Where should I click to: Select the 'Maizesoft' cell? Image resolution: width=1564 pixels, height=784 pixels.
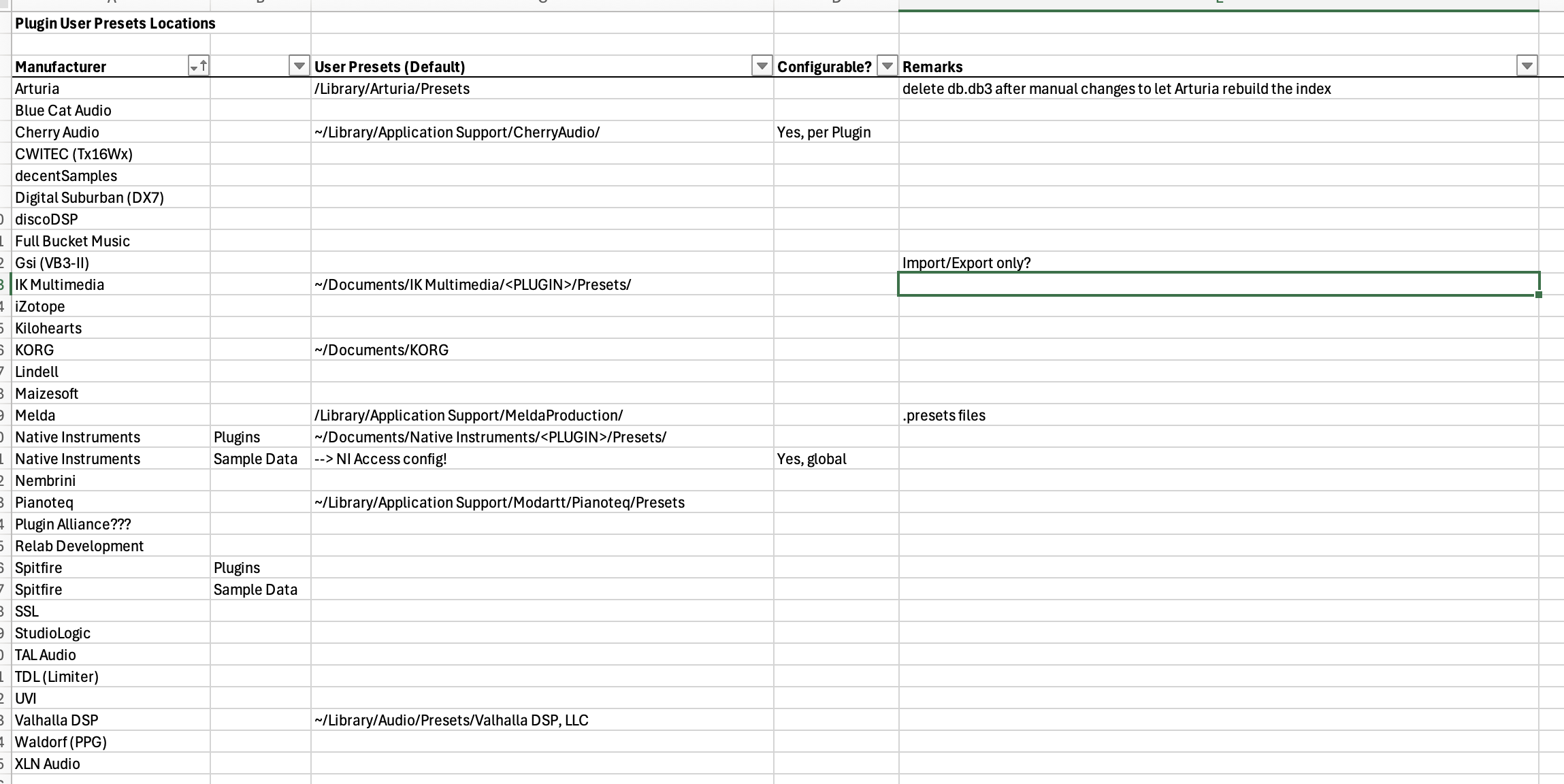(x=111, y=393)
